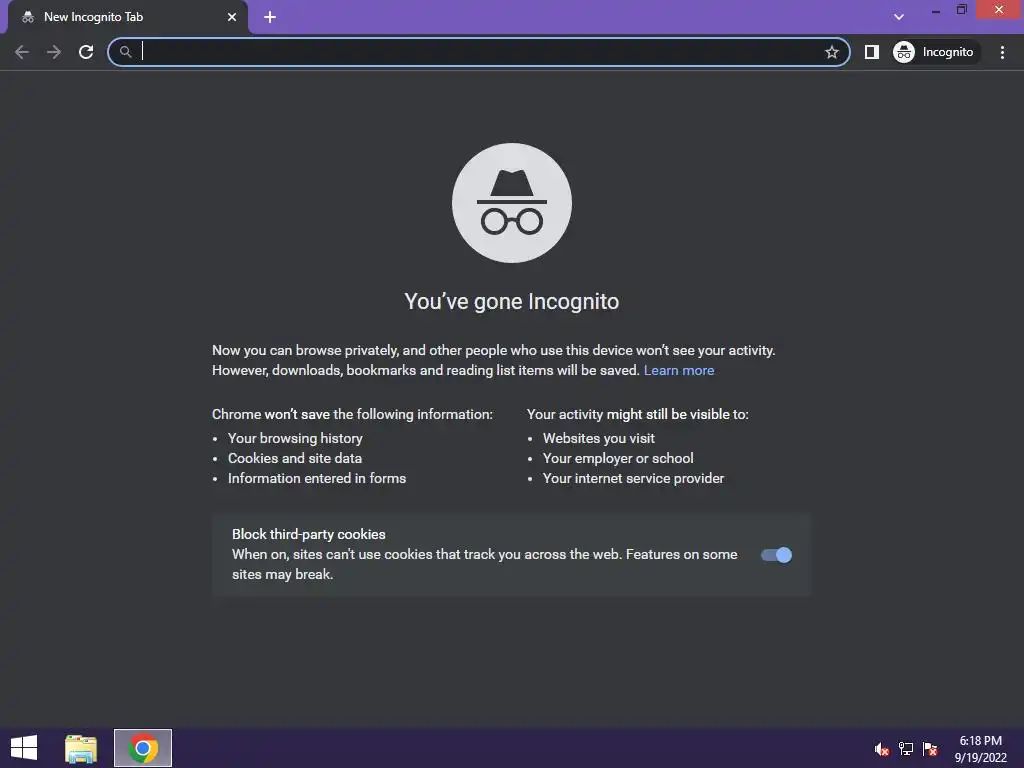Open the side panel
1024x768 pixels.
(x=872, y=52)
